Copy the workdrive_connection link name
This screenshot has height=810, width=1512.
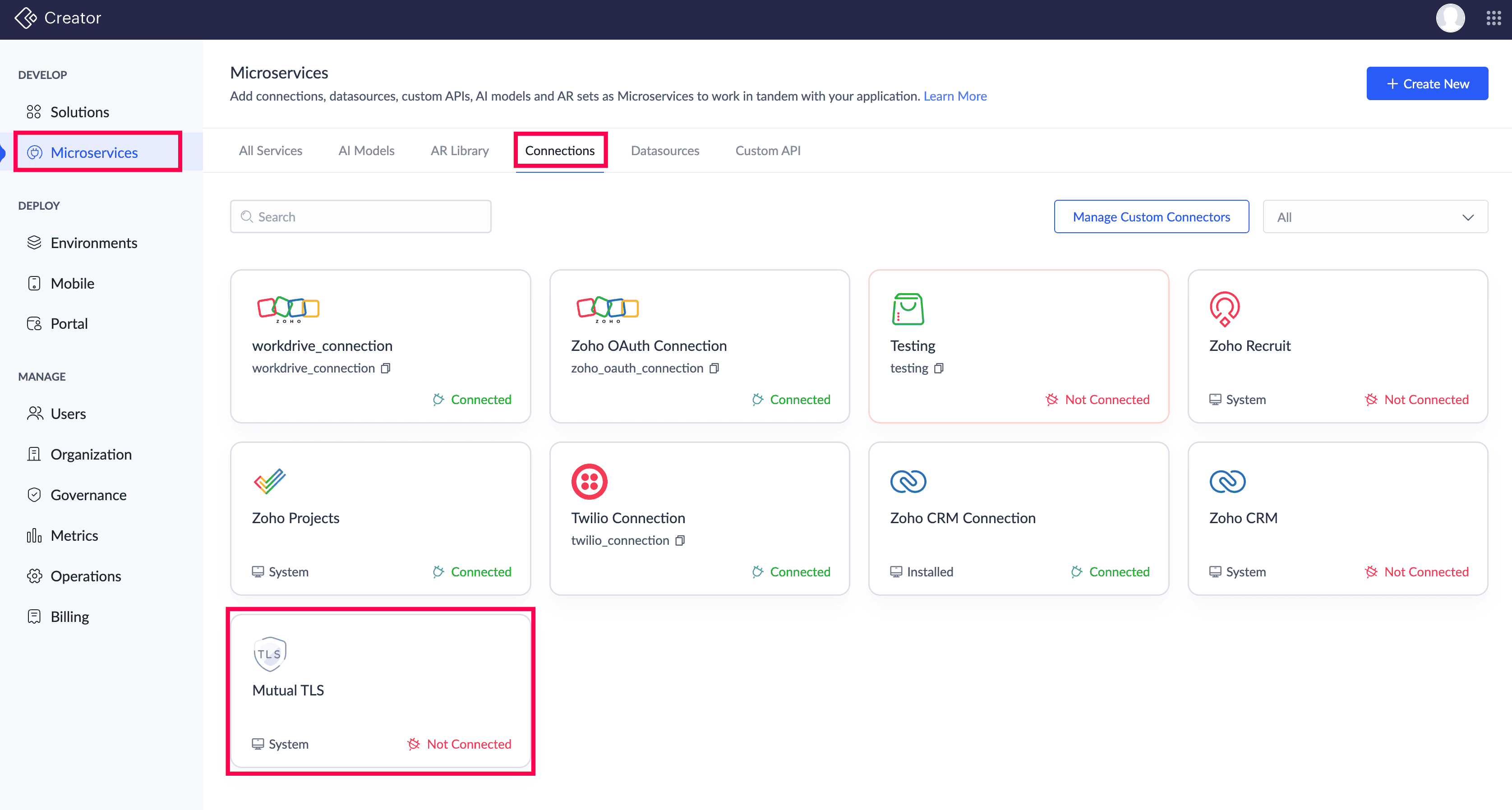386,368
